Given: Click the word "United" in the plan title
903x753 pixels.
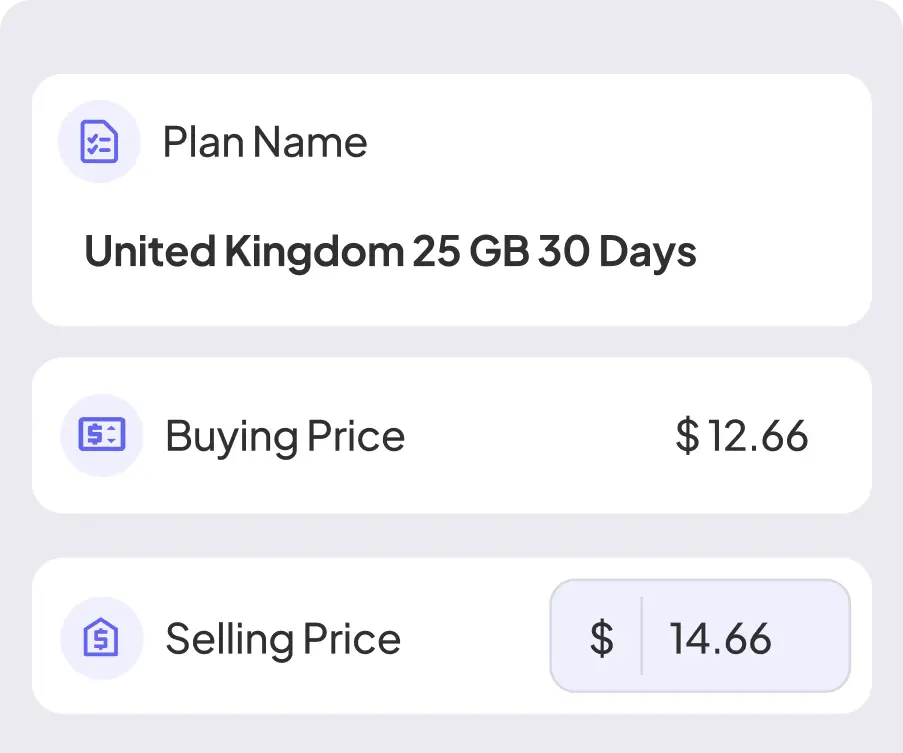Looking at the screenshot, I should pos(150,252).
